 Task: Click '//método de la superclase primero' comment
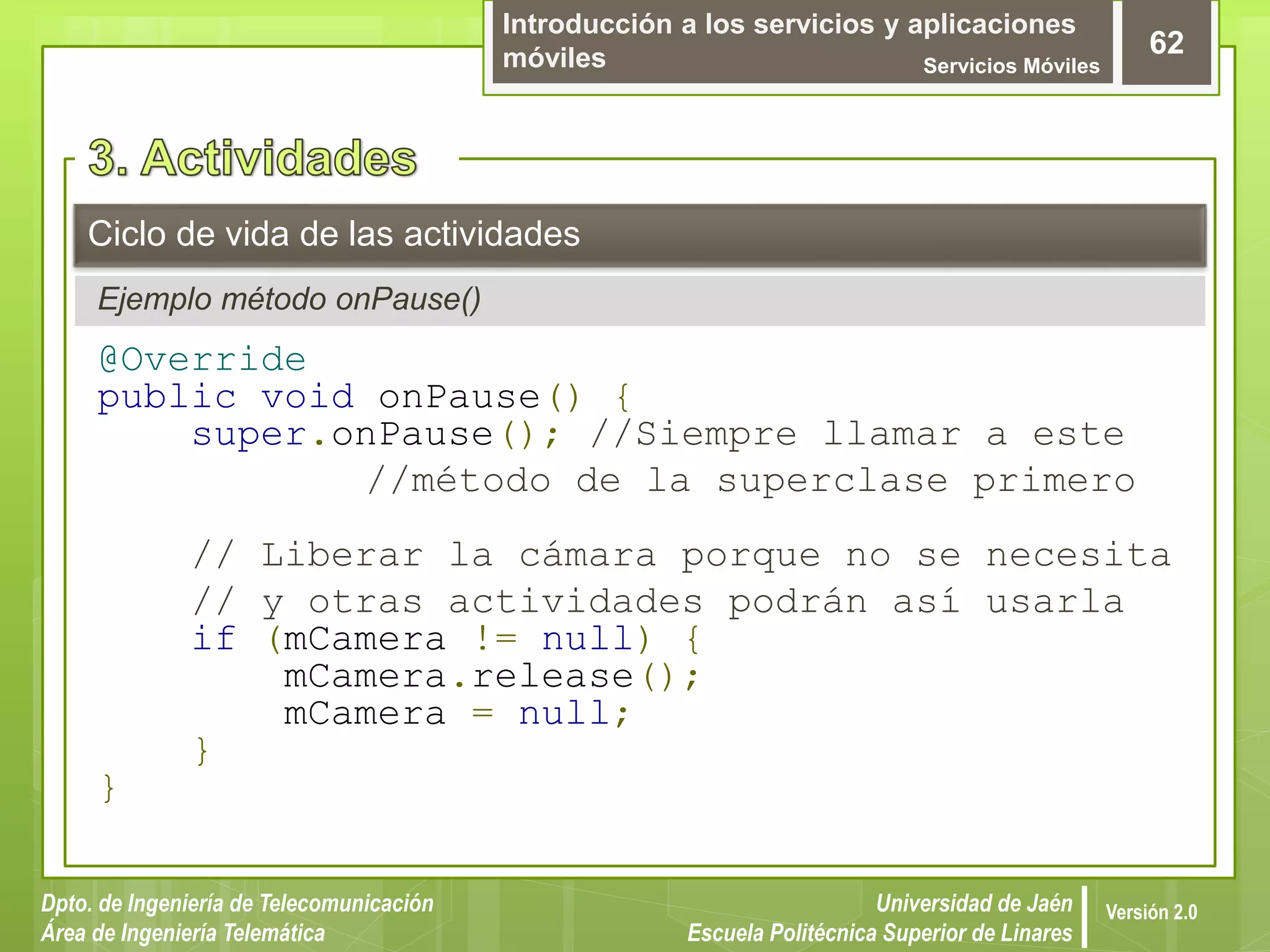[x=752, y=481]
